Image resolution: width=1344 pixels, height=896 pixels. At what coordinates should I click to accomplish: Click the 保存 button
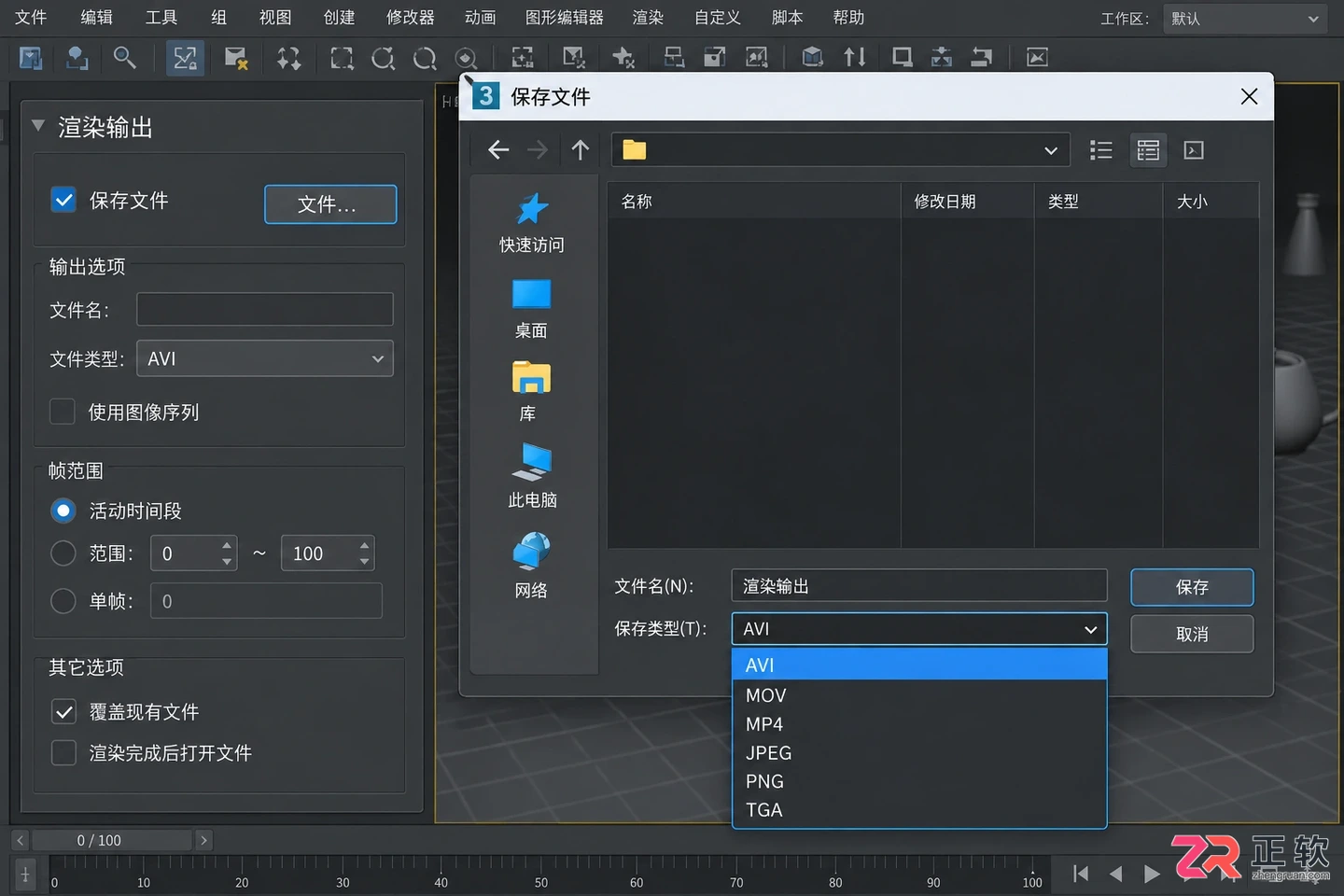[1192, 587]
